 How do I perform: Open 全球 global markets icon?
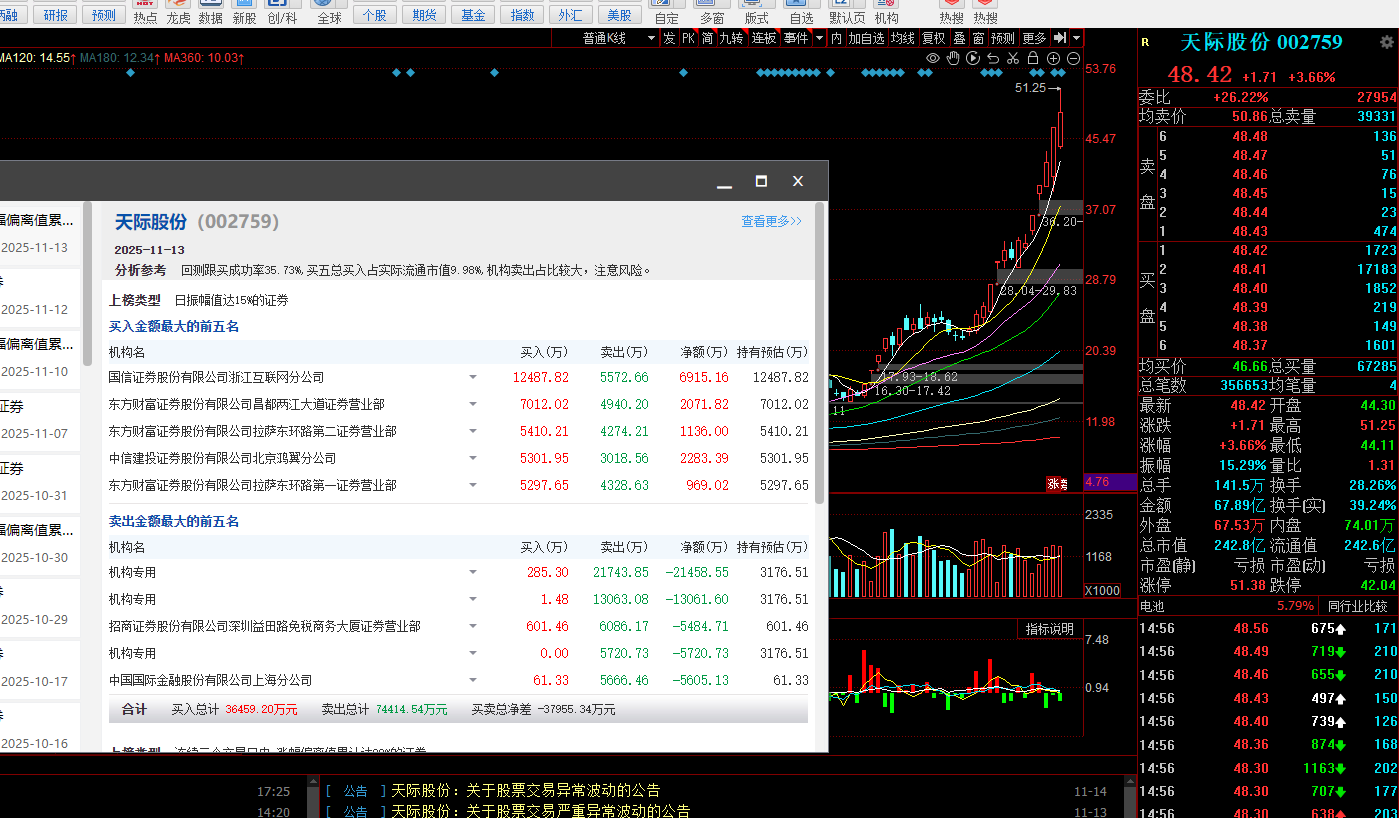click(x=329, y=12)
